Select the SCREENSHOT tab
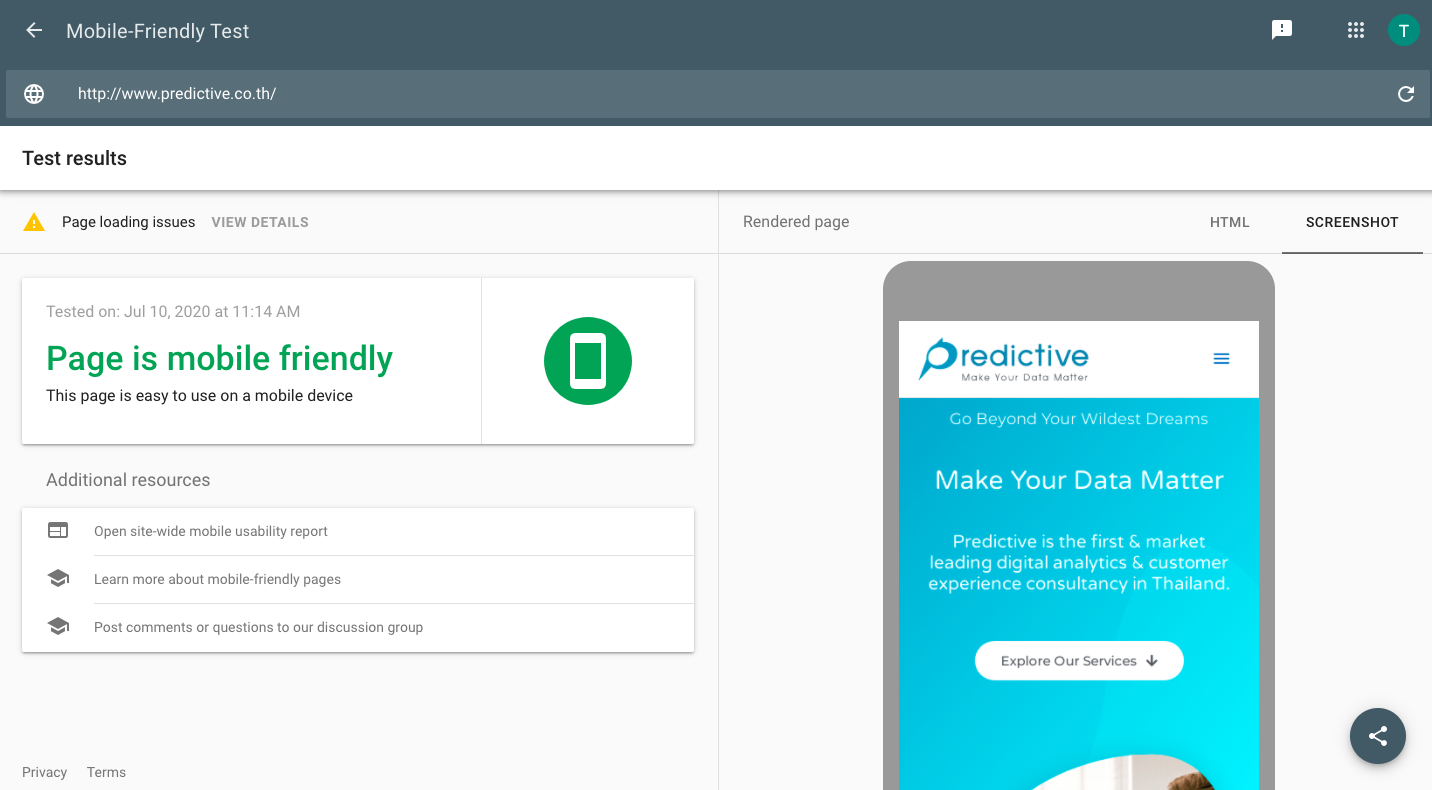The image size is (1432, 790). pos(1352,222)
